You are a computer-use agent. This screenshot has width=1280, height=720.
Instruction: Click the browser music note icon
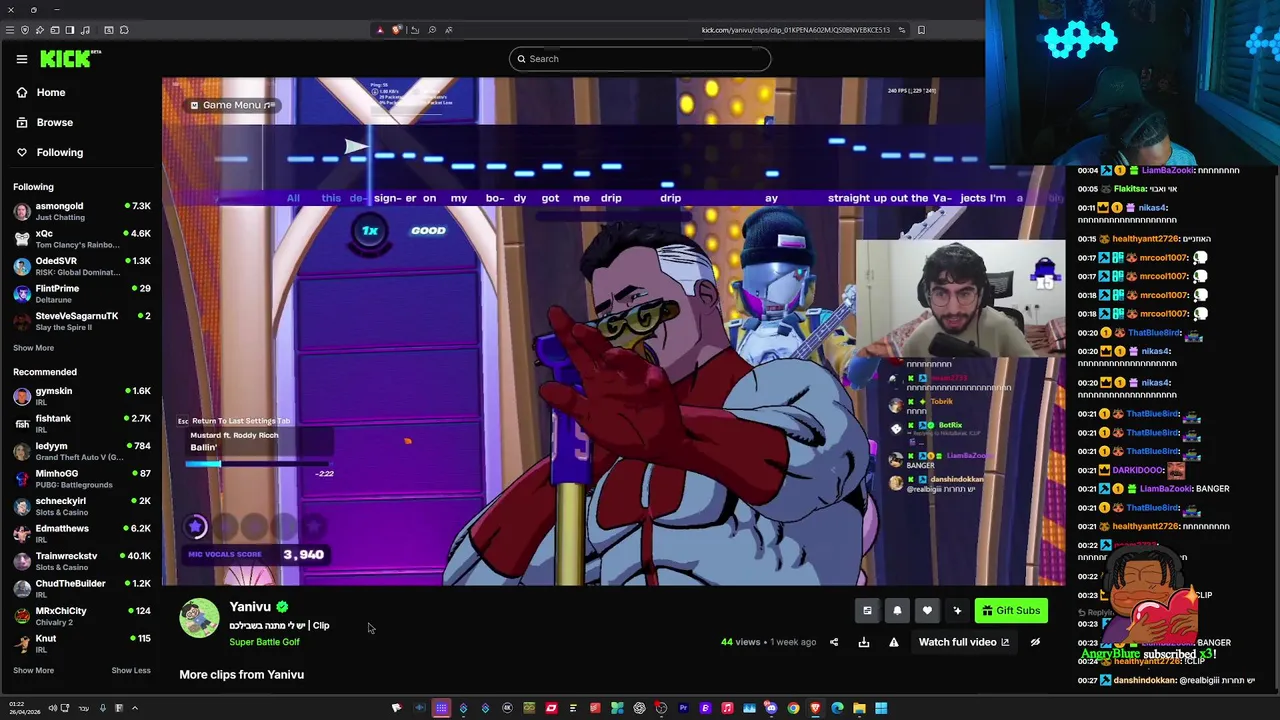coord(85,30)
